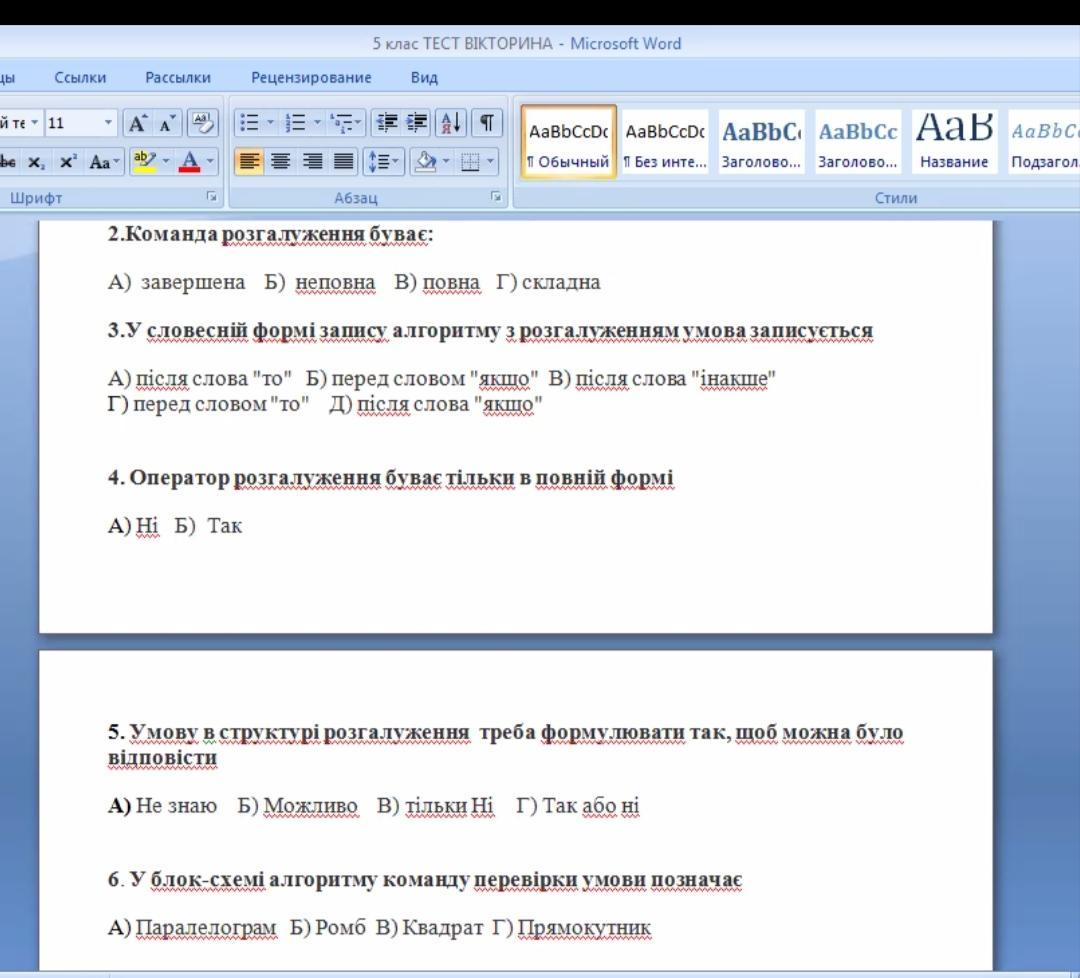
Task: Toggle the show paragraph marks button
Action: (487, 123)
